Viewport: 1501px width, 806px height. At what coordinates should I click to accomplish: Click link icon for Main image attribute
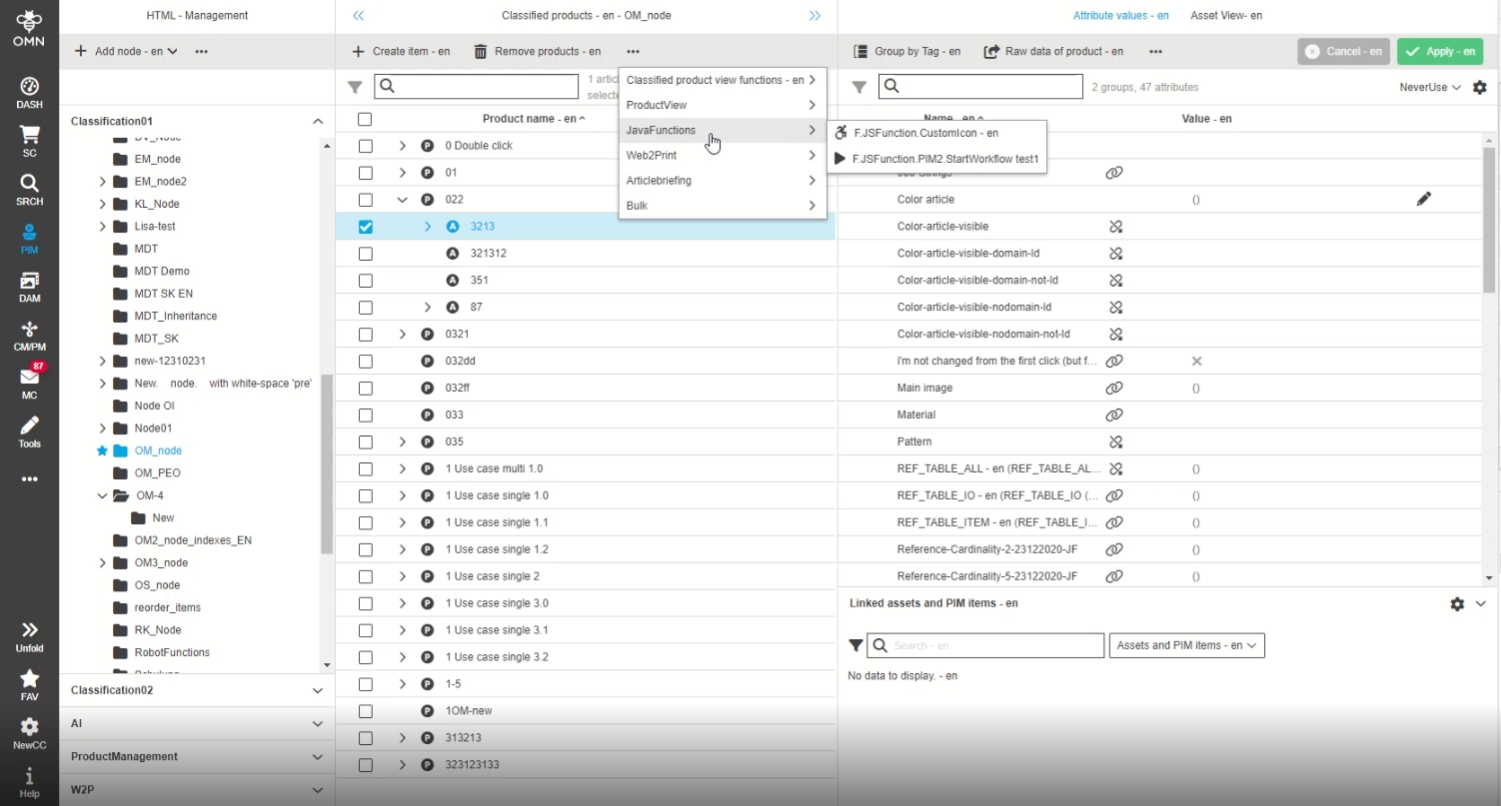tap(1115, 388)
